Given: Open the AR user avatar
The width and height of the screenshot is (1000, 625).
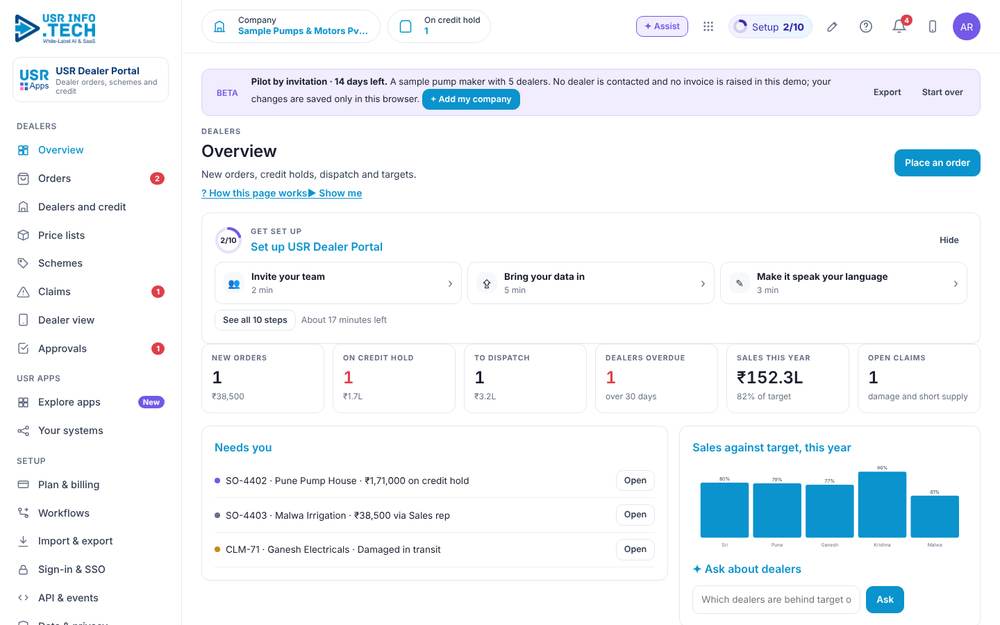Looking at the screenshot, I should tap(966, 27).
